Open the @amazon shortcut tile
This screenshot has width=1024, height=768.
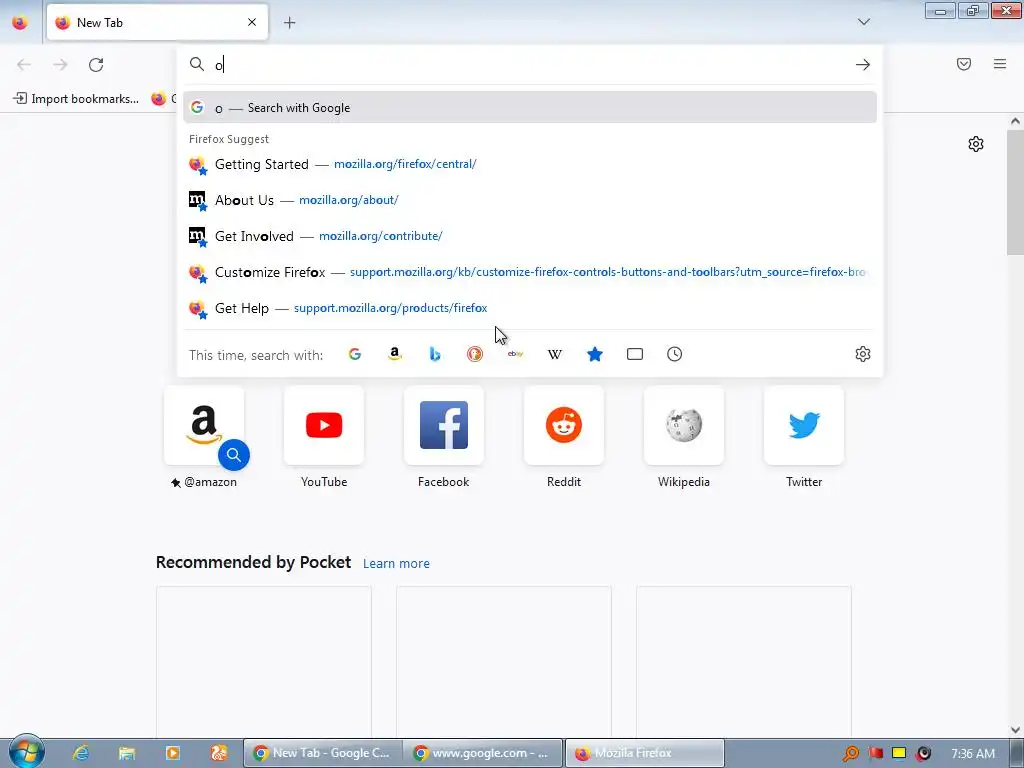point(204,426)
